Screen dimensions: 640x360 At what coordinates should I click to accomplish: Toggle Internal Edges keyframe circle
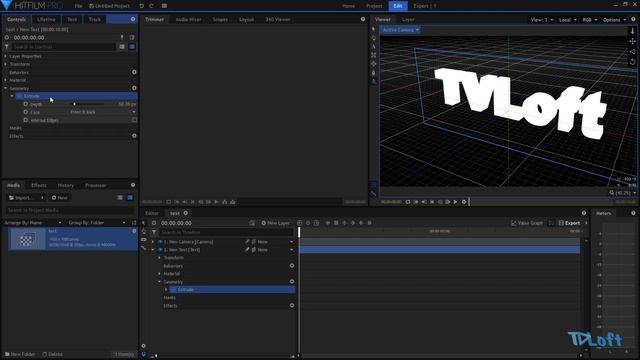[x=26, y=120]
